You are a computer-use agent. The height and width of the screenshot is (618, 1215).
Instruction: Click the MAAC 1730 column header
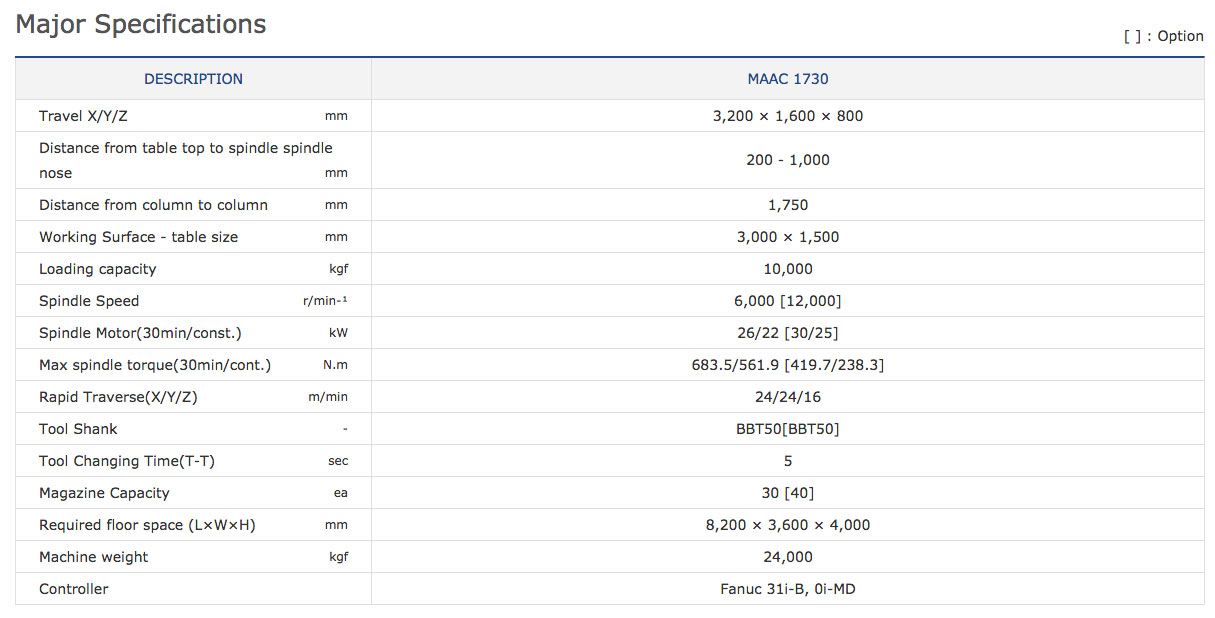pyautogui.click(x=787, y=79)
